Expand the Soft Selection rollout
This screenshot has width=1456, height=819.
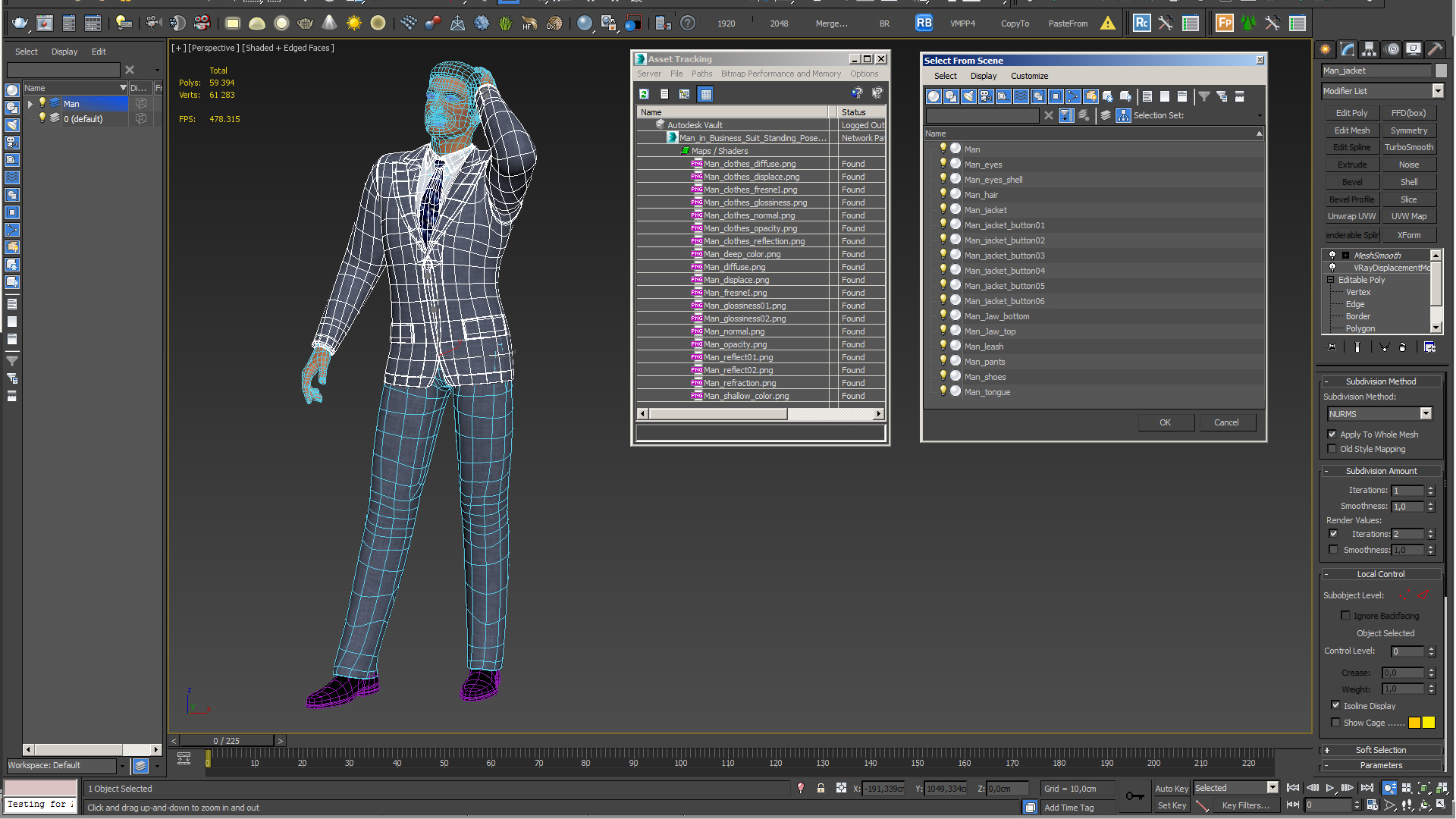[1380, 750]
